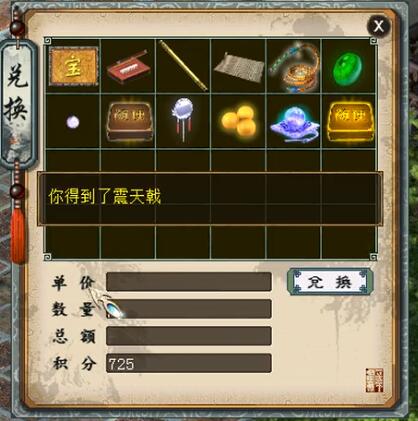Click the 单价 unit price field
Image resolution: width=418 pixels, height=421 pixels.
(x=189, y=282)
